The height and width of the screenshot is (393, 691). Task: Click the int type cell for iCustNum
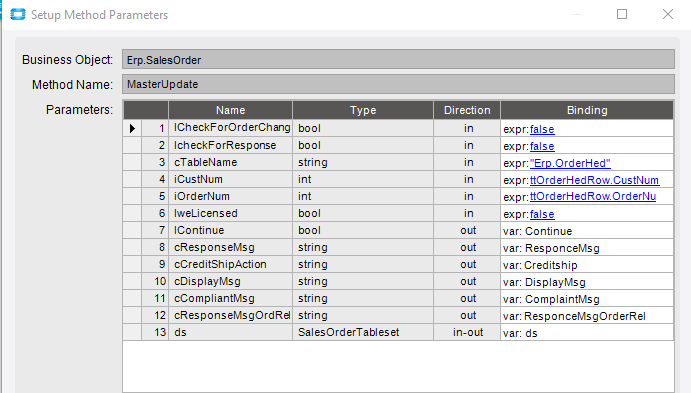[x=363, y=179]
